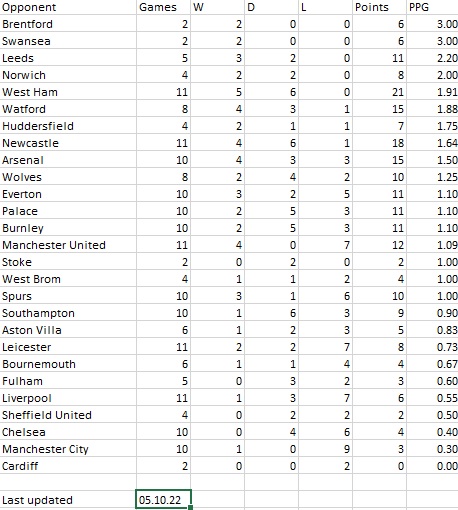The width and height of the screenshot is (458, 510).
Task: Click the Points column header cell
Action: [379, 7]
